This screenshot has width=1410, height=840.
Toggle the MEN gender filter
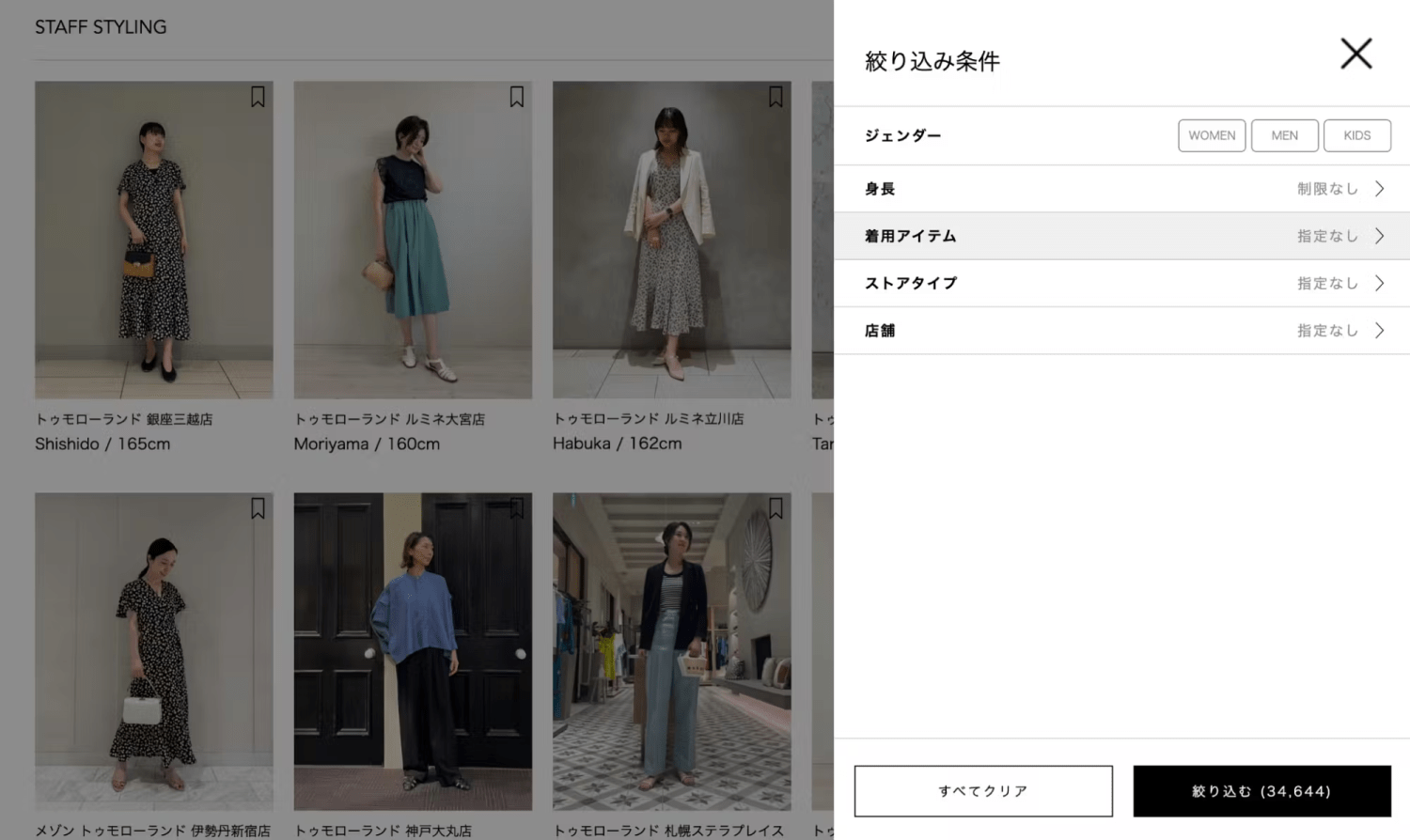[x=1284, y=135]
